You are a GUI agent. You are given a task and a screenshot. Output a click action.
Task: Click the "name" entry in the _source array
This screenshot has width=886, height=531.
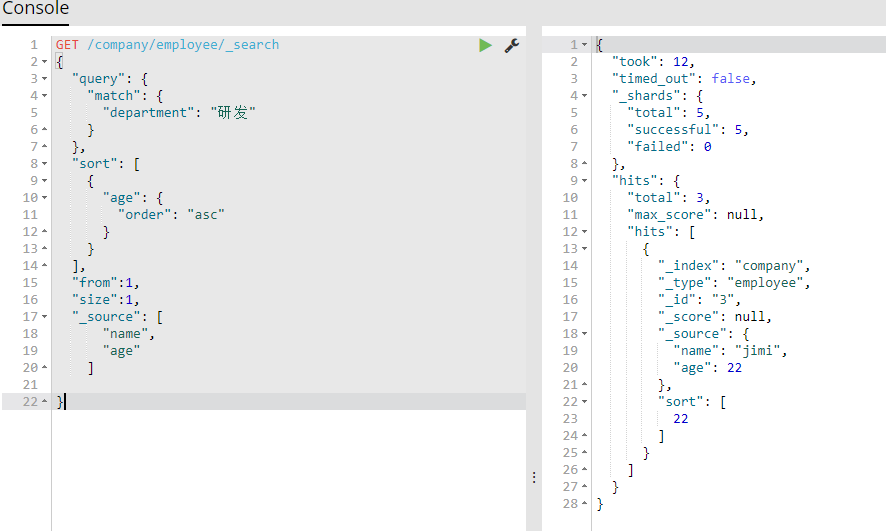pos(128,333)
